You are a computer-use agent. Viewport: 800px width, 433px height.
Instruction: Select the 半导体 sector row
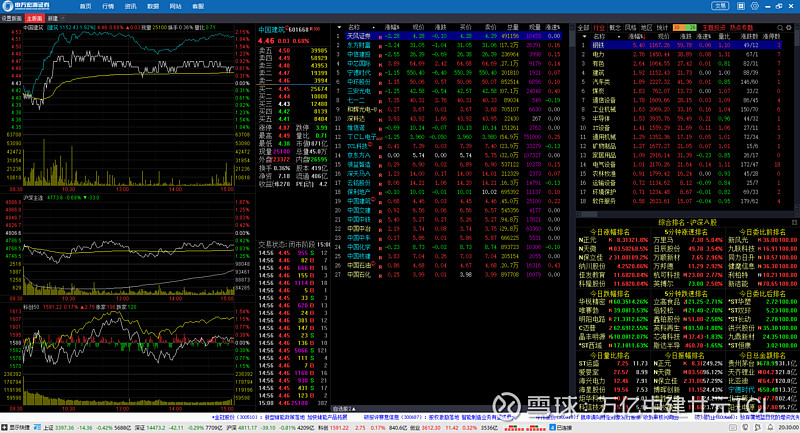point(681,119)
